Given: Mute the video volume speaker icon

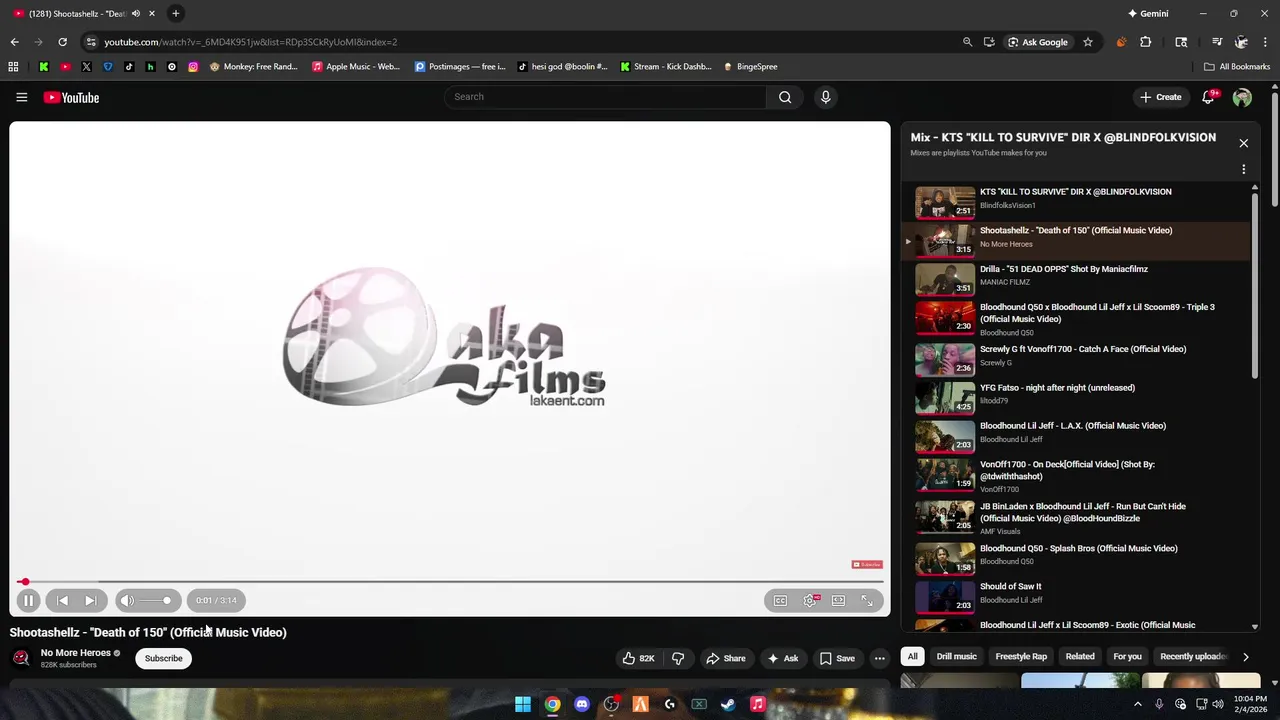Looking at the screenshot, I should (x=127, y=600).
